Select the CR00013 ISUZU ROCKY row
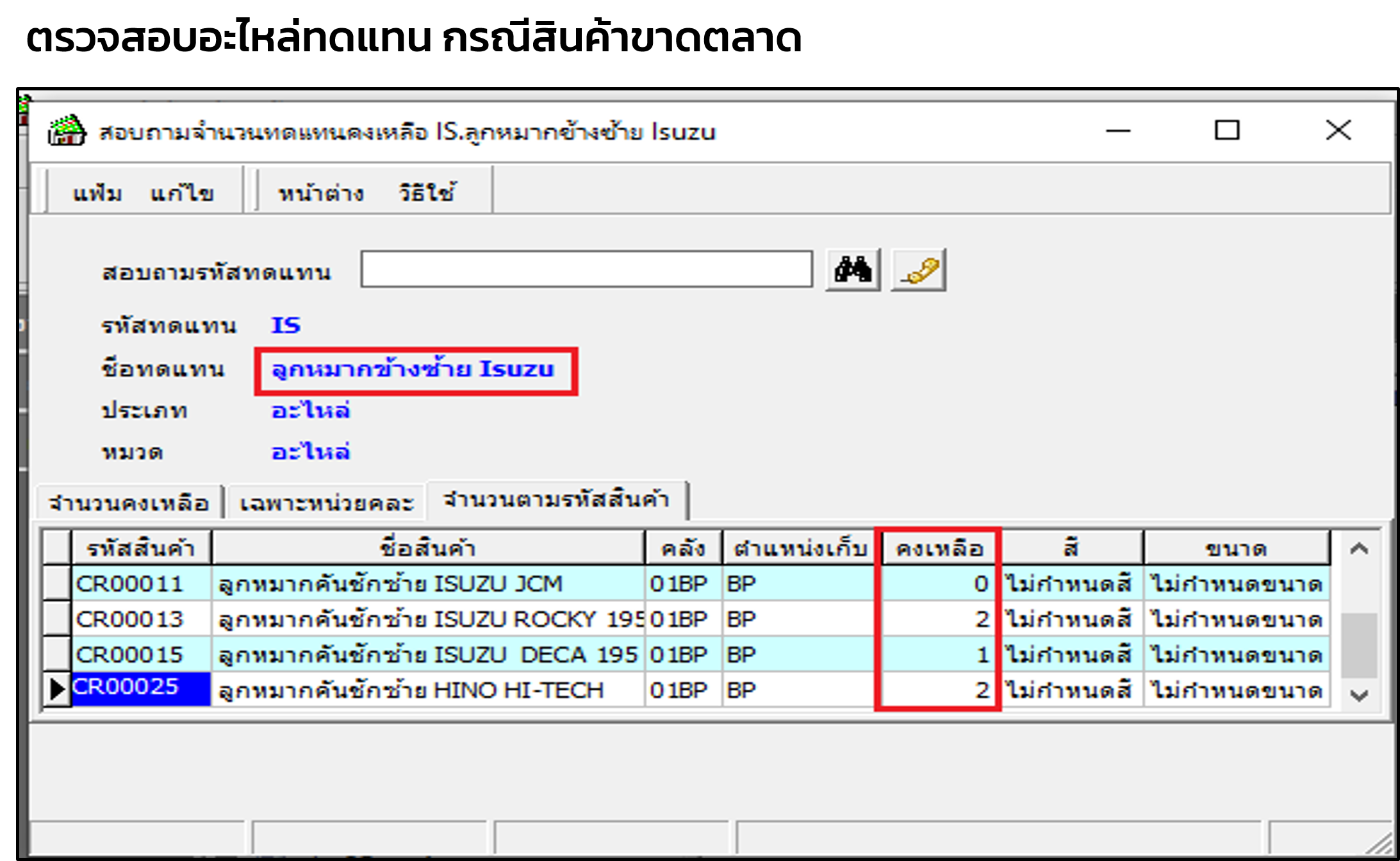Viewport: 1400px width, 861px height. pyautogui.click(x=384, y=619)
